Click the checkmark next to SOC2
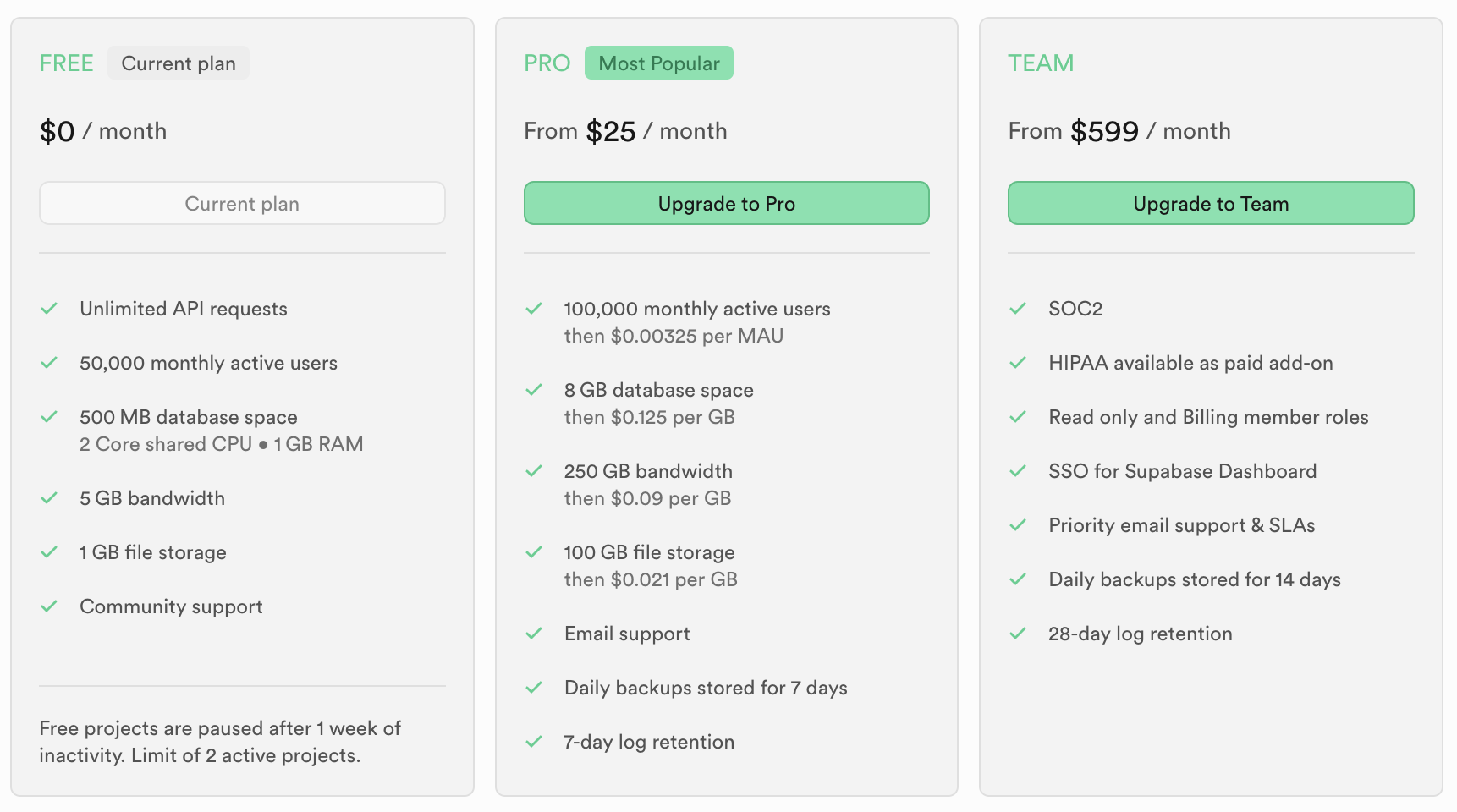 1018,309
